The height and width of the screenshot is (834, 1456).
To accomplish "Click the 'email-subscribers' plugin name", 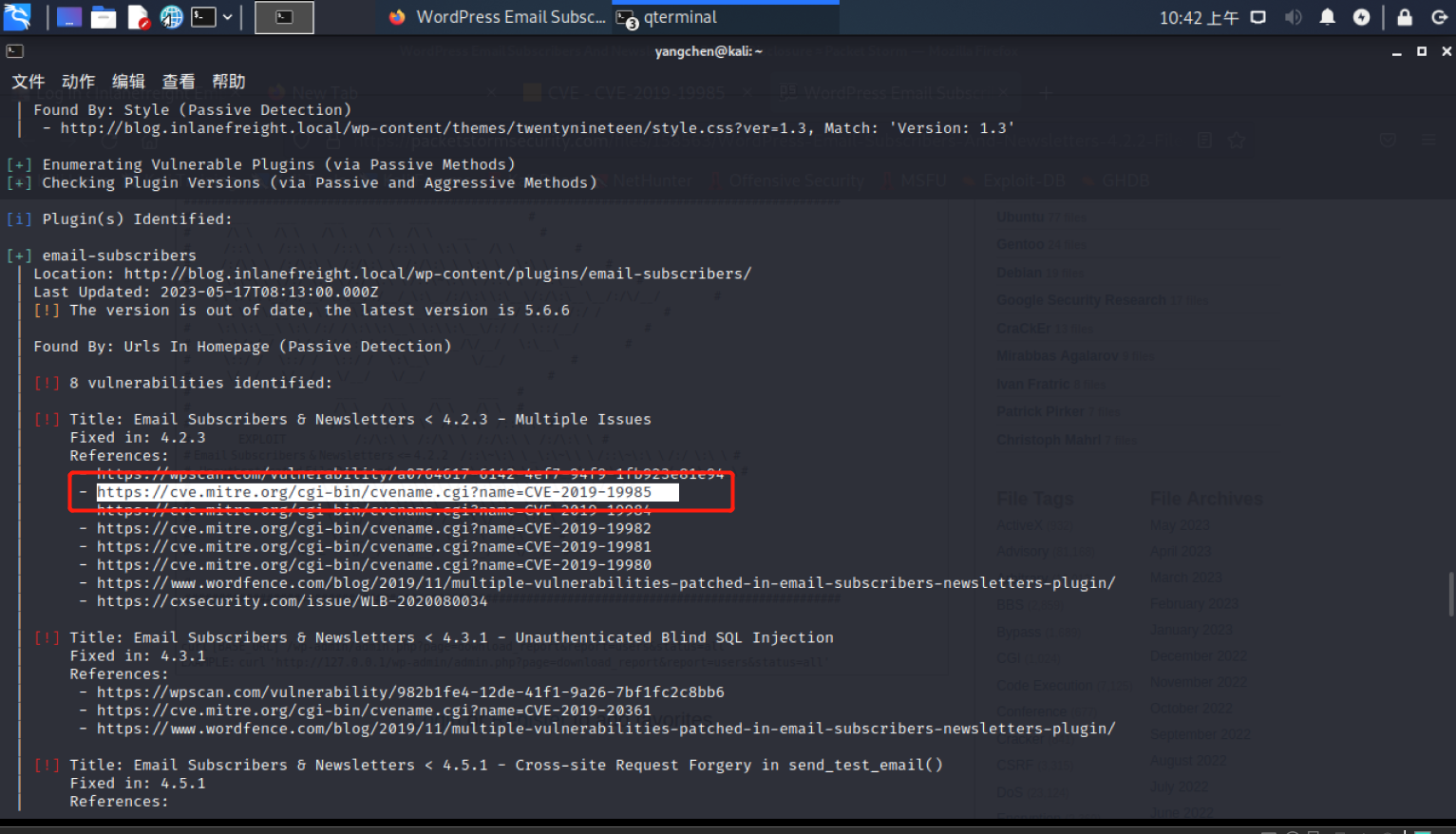I will [x=120, y=256].
